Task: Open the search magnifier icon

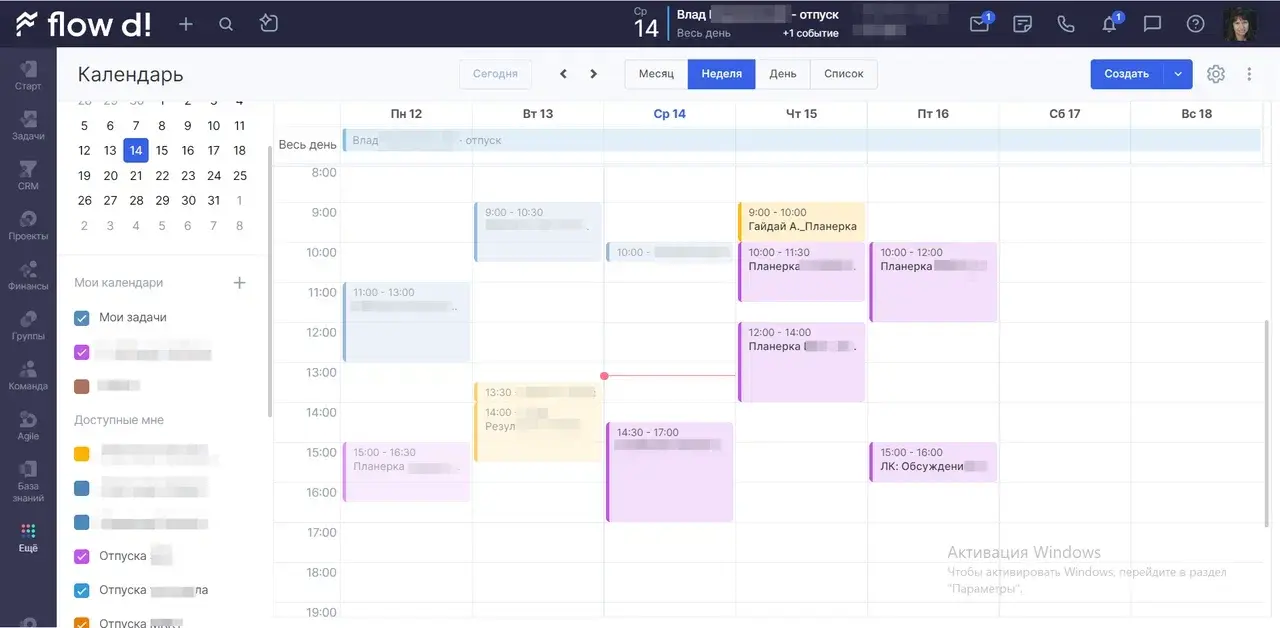Action: pos(226,24)
